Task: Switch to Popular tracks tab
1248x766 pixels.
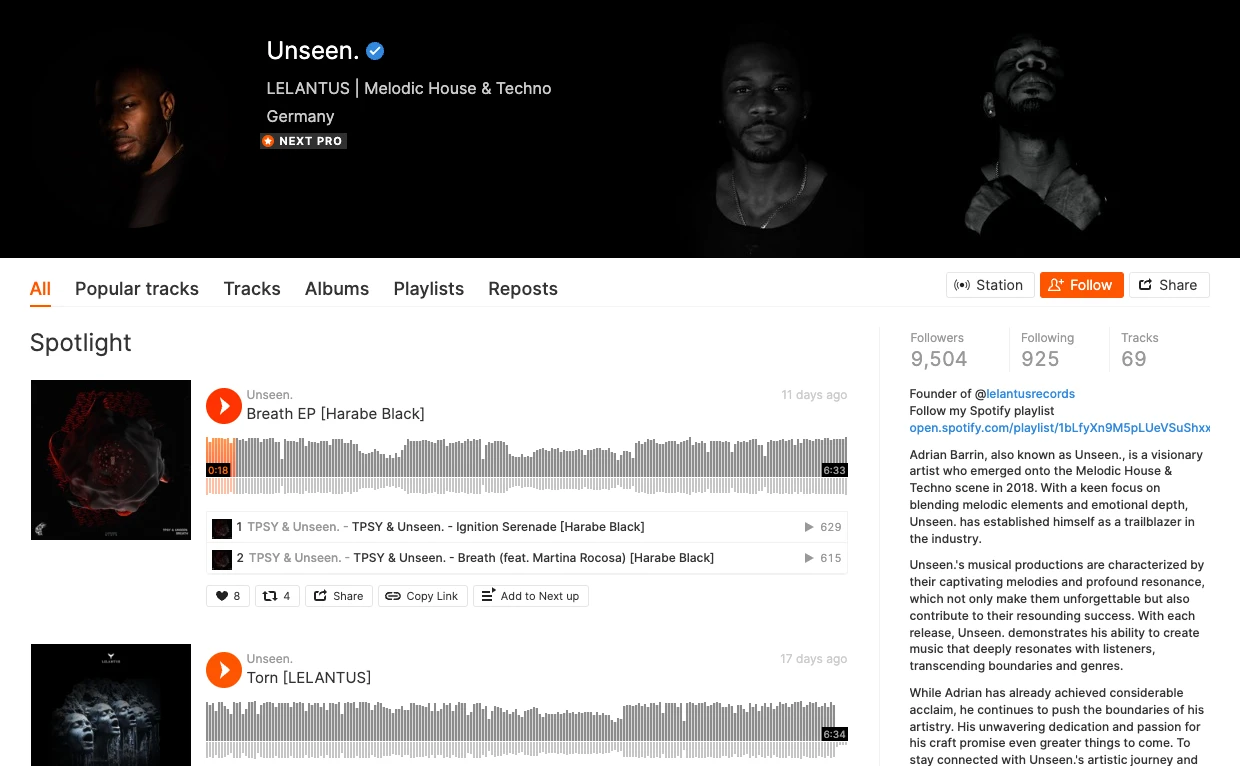Action: point(137,289)
